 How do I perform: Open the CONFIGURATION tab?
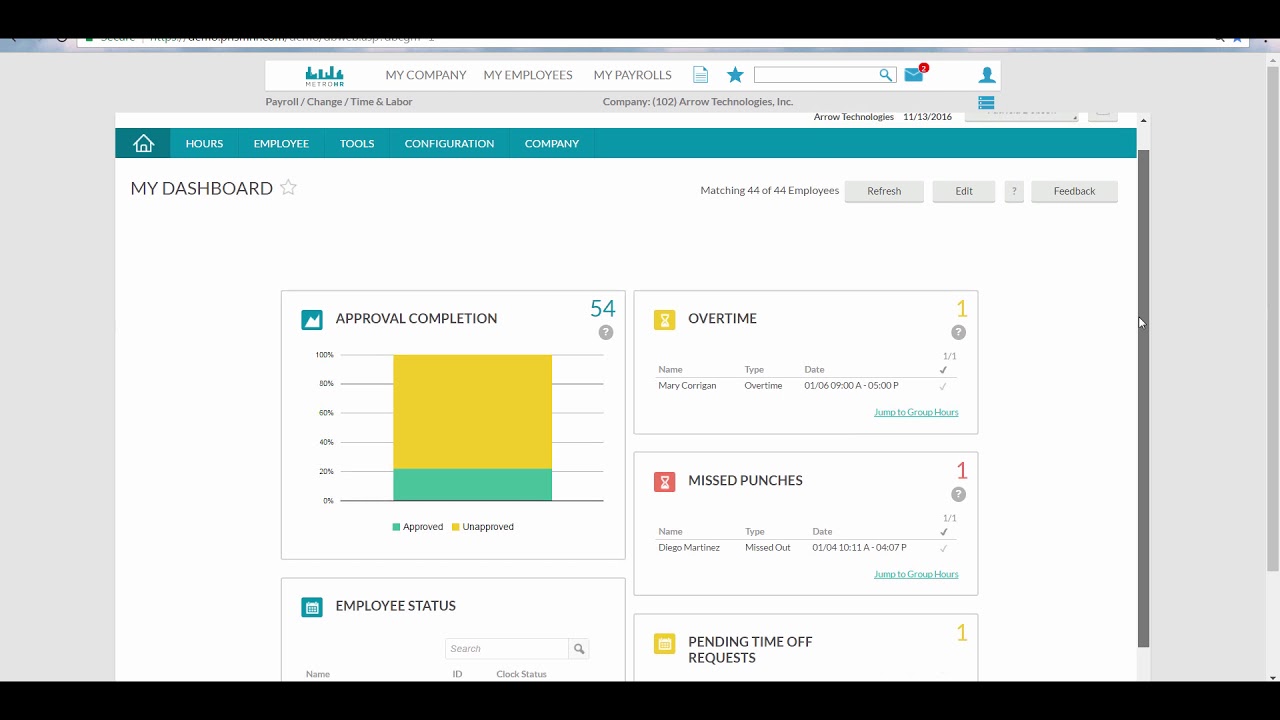pos(449,144)
